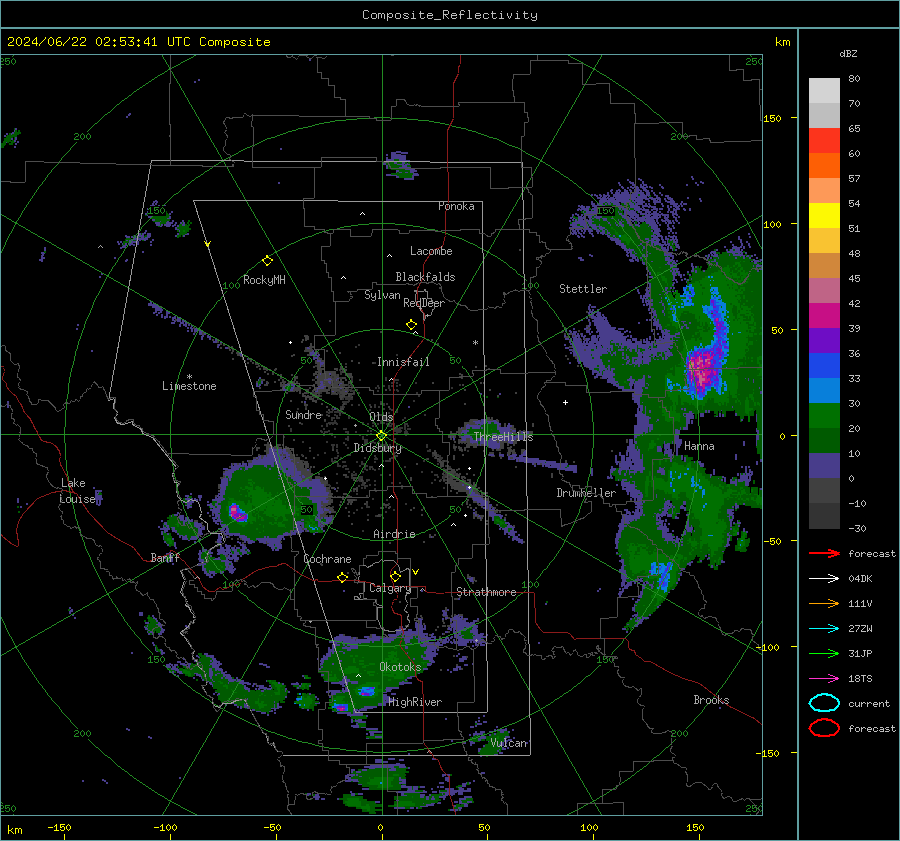The width and height of the screenshot is (900, 841).
Task: Click the yellow diamond marker below Cochrane
Action: 343,577
